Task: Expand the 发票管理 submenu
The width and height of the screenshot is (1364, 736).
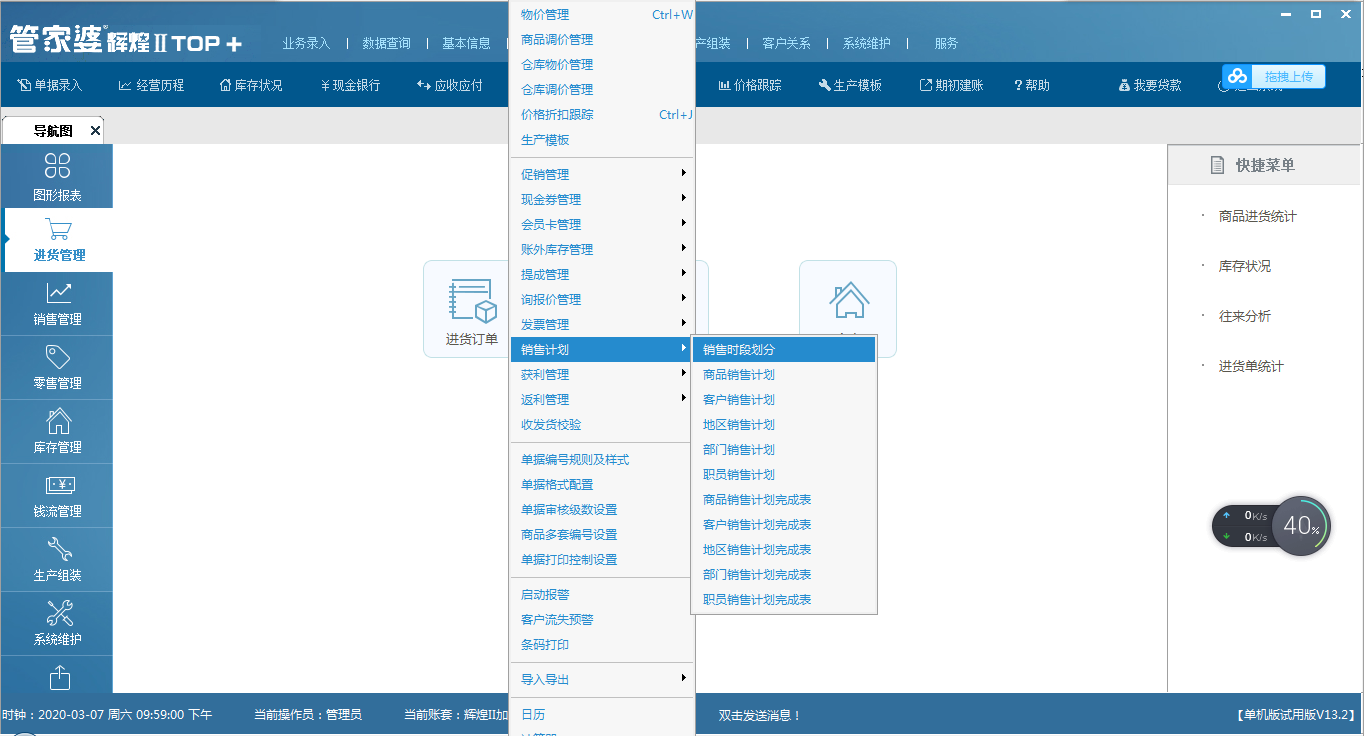Action: pos(602,324)
